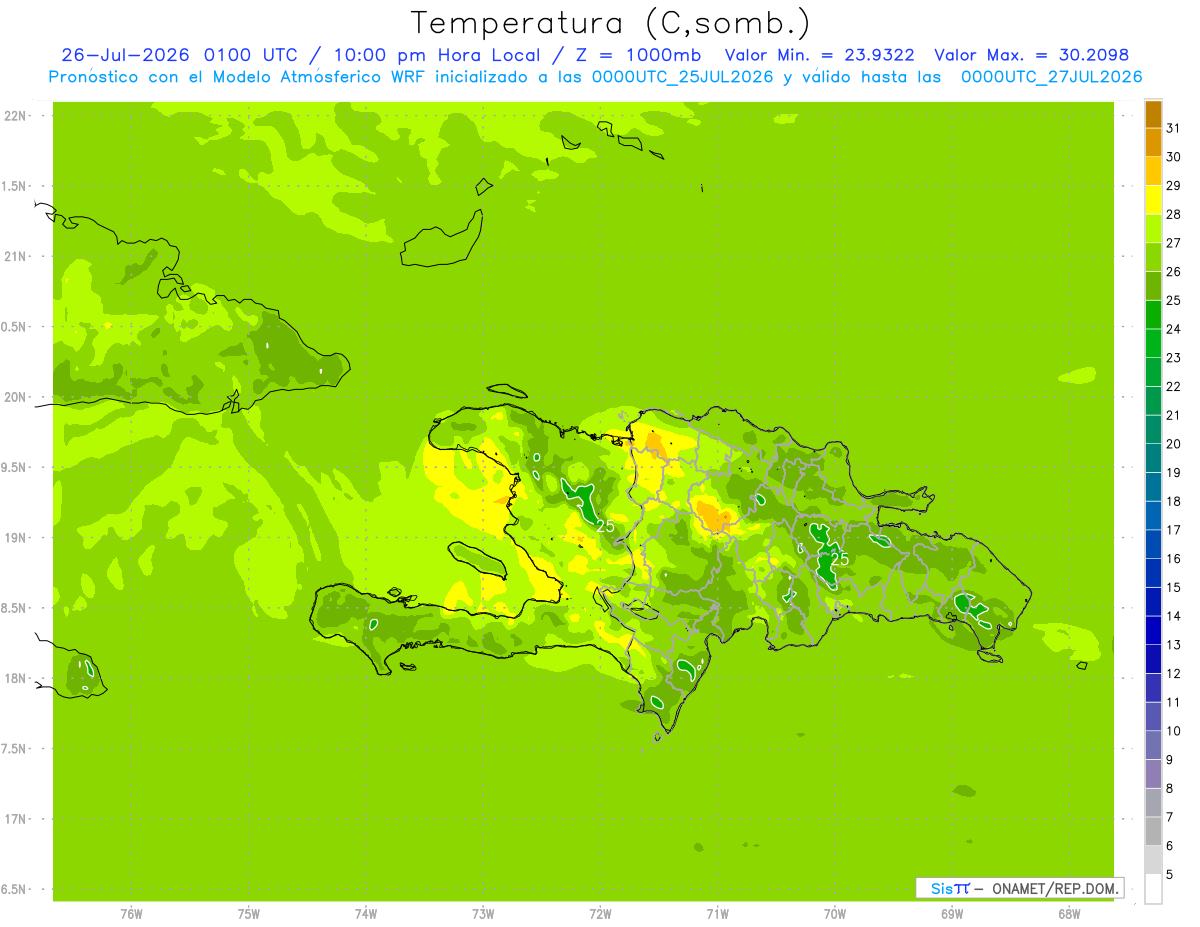Click the 8.5N latitude axis label

tap(15, 608)
